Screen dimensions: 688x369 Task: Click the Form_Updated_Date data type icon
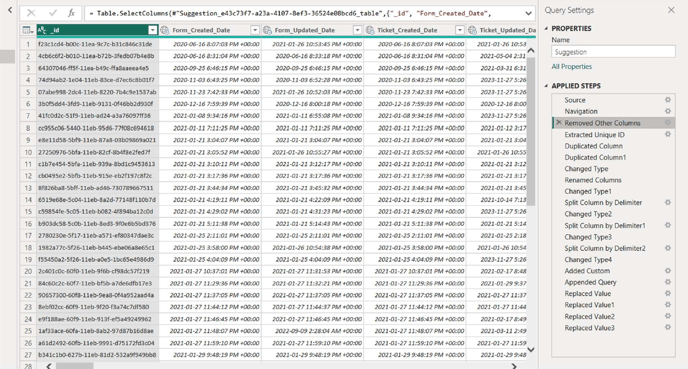tap(267, 30)
